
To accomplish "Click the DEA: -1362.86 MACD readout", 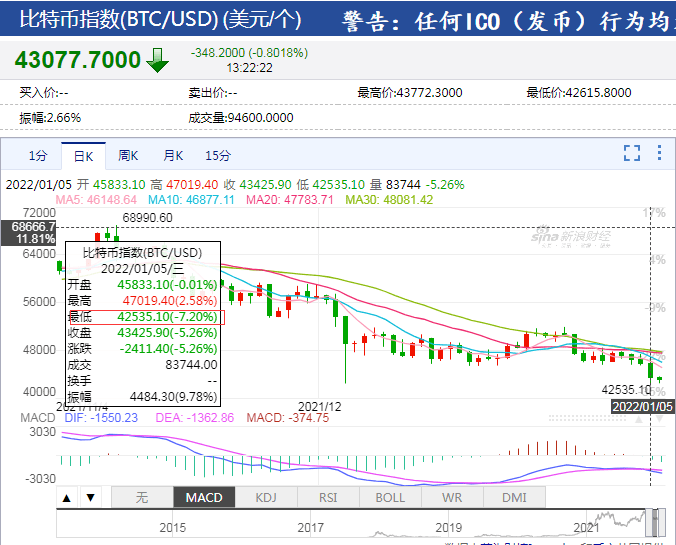I will (195, 418).
